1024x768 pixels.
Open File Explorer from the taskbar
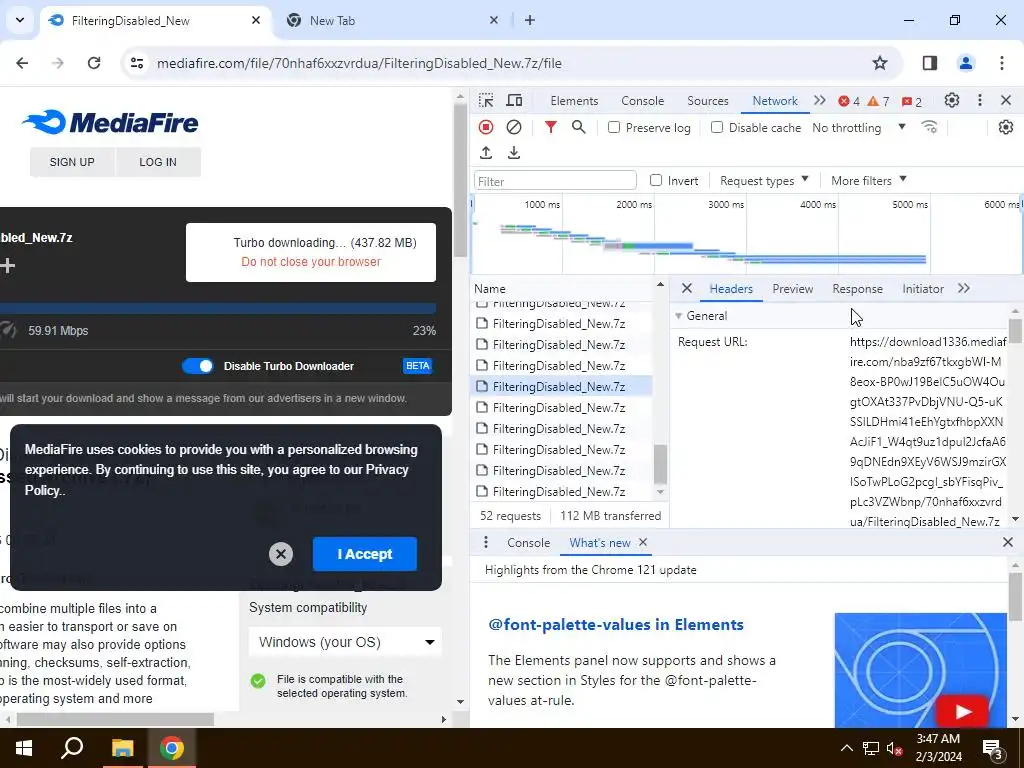point(122,748)
